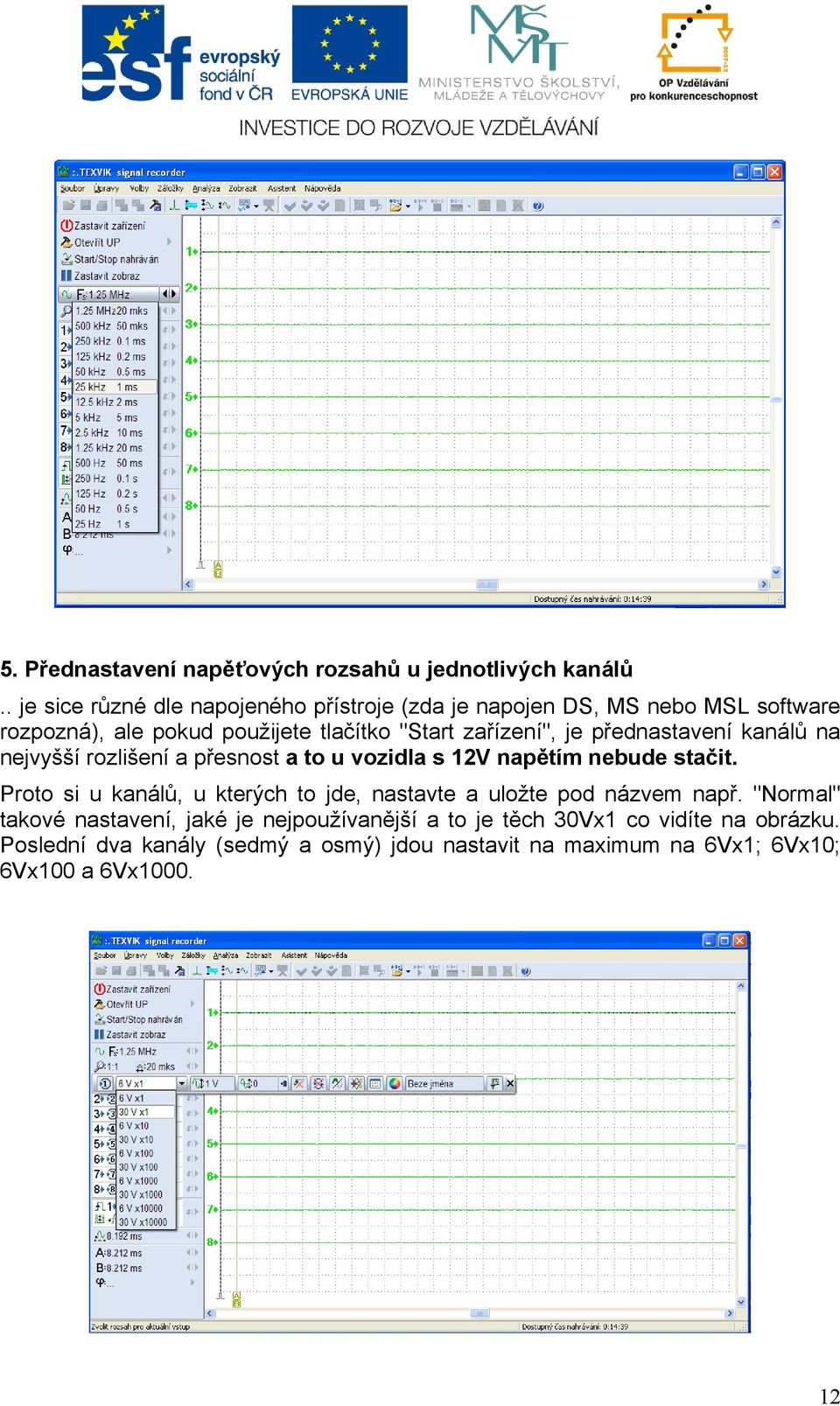Viewport: 840px width, 1406px height.
Task: Open Soubor menu in upper window
Action: pos(72,188)
